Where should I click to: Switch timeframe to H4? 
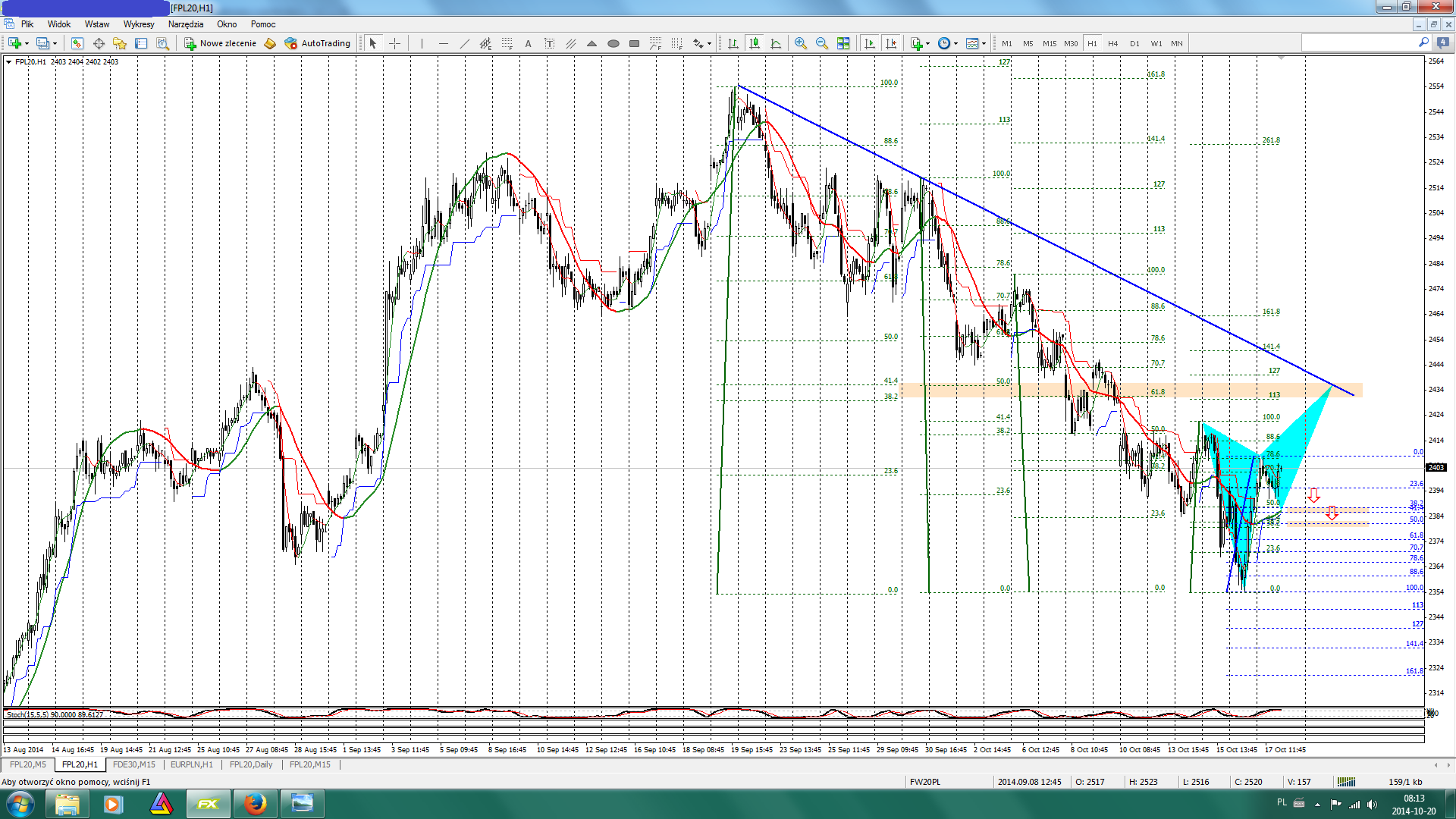pos(1112,43)
